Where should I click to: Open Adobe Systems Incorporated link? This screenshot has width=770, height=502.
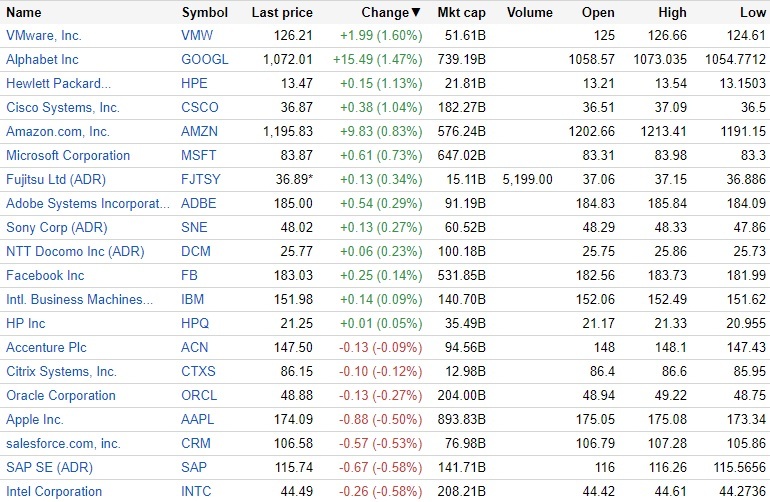click(88, 203)
